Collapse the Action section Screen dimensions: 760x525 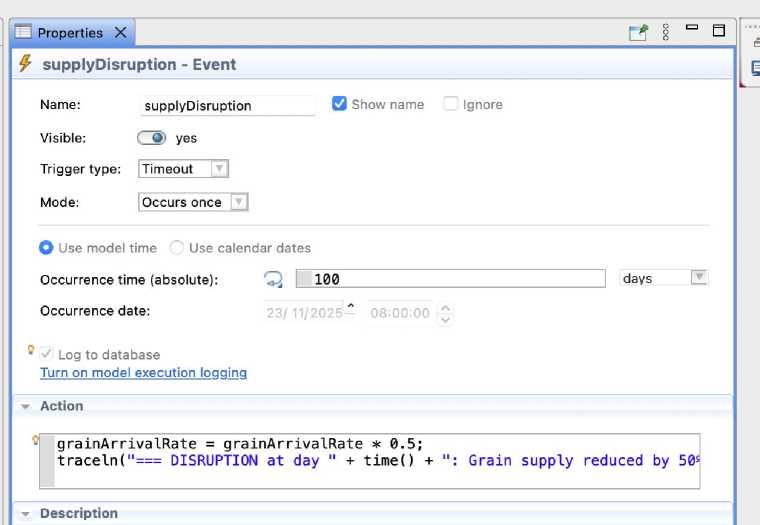click(x=25, y=406)
